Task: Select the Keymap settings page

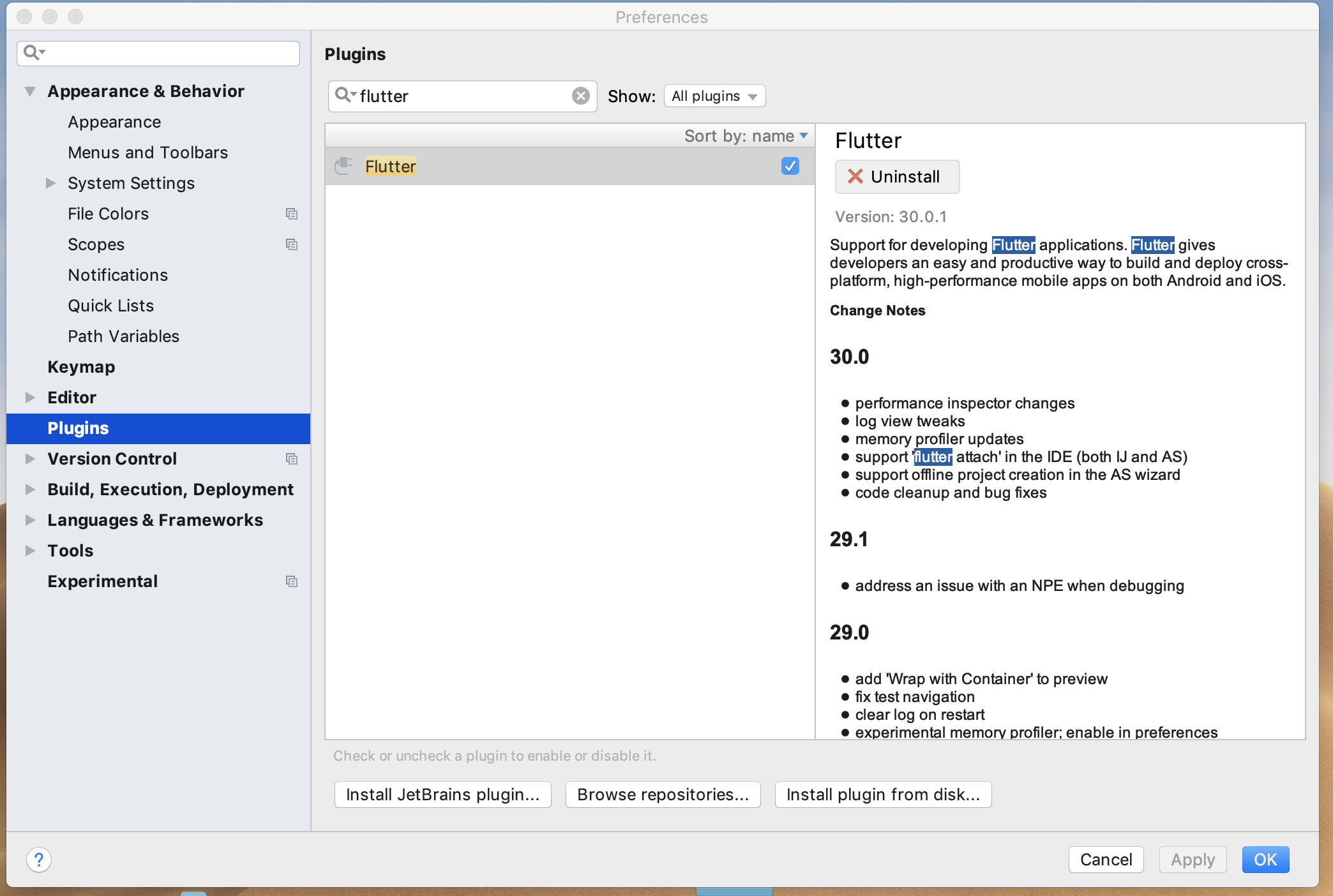Action: click(81, 367)
